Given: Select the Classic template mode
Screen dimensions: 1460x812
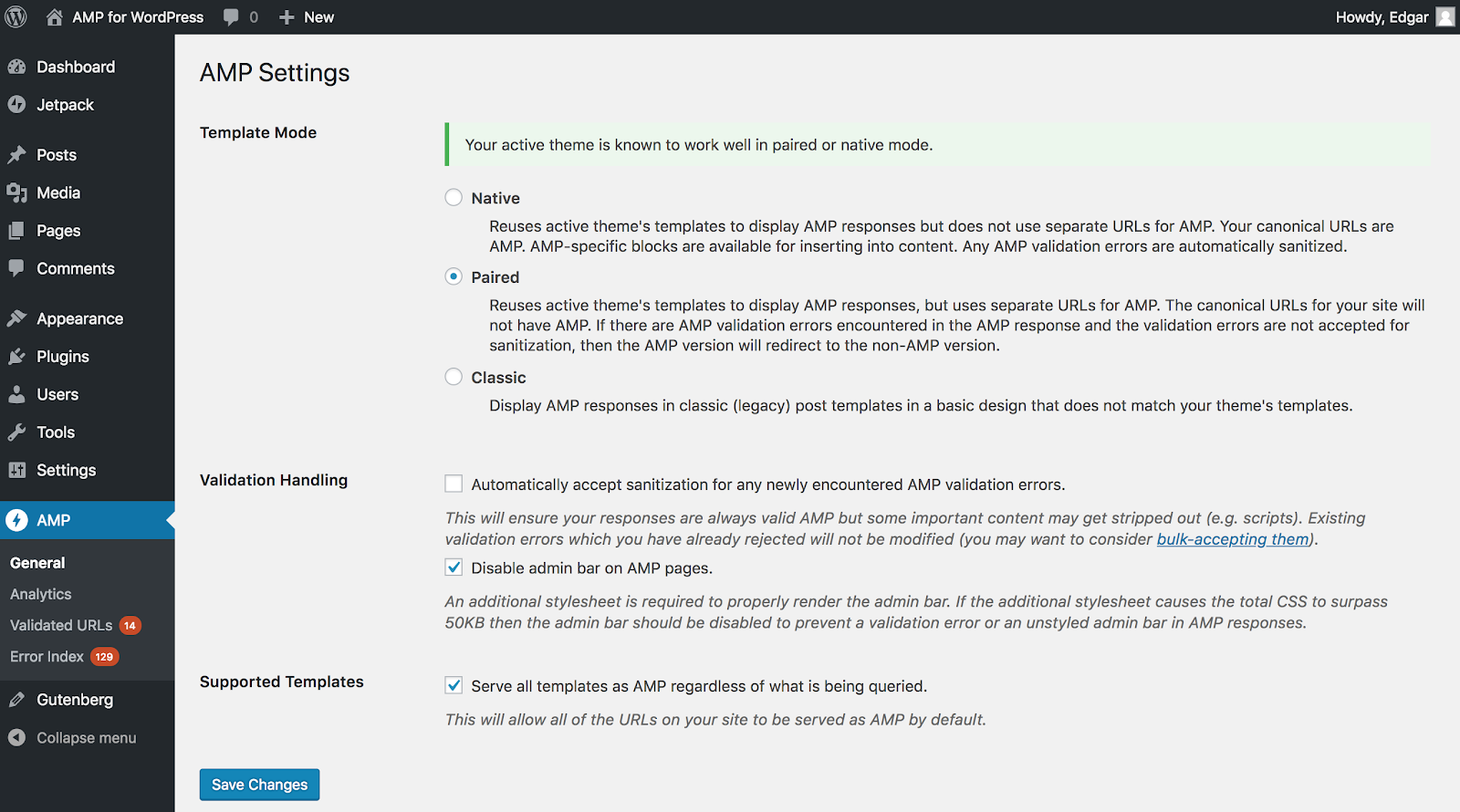Looking at the screenshot, I should click(x=454, y=376).
